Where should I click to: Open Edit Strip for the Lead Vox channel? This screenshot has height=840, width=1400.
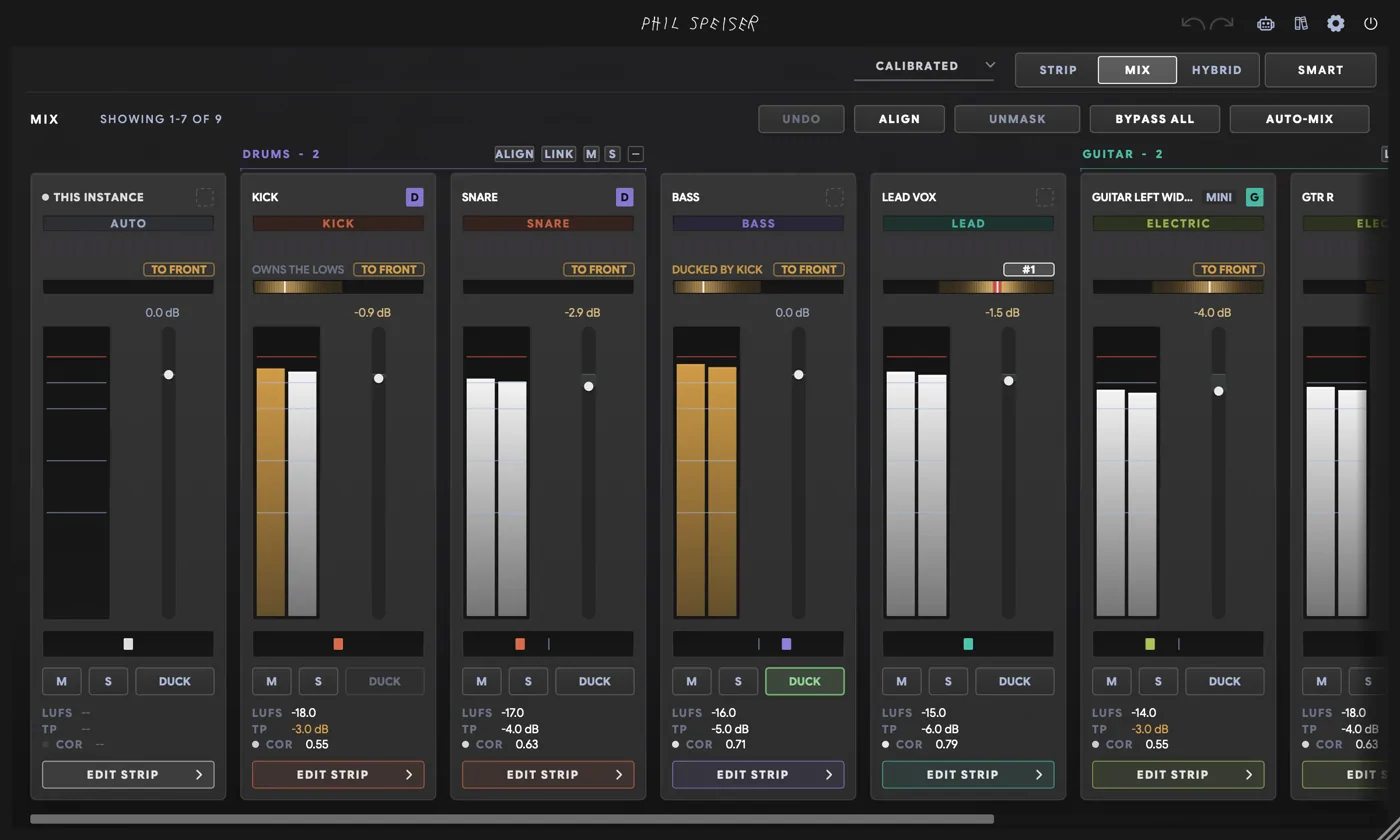968,775
